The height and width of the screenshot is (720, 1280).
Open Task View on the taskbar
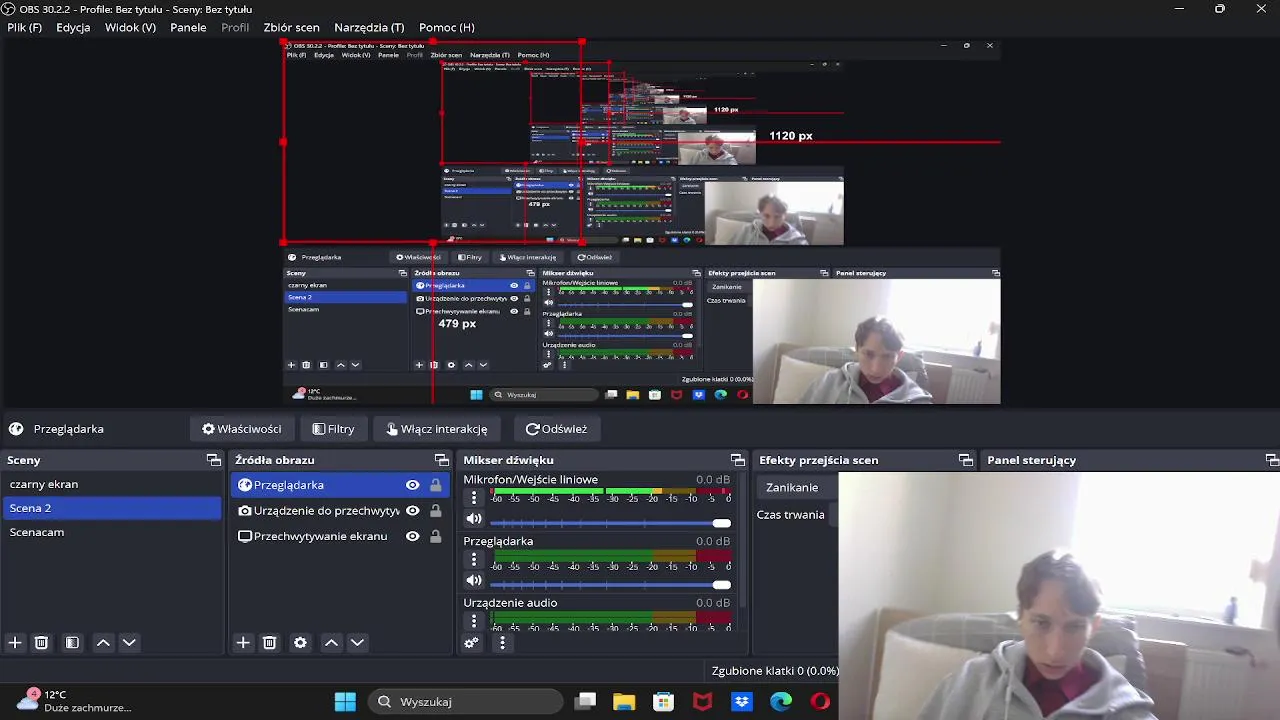(x=586, y=702)
